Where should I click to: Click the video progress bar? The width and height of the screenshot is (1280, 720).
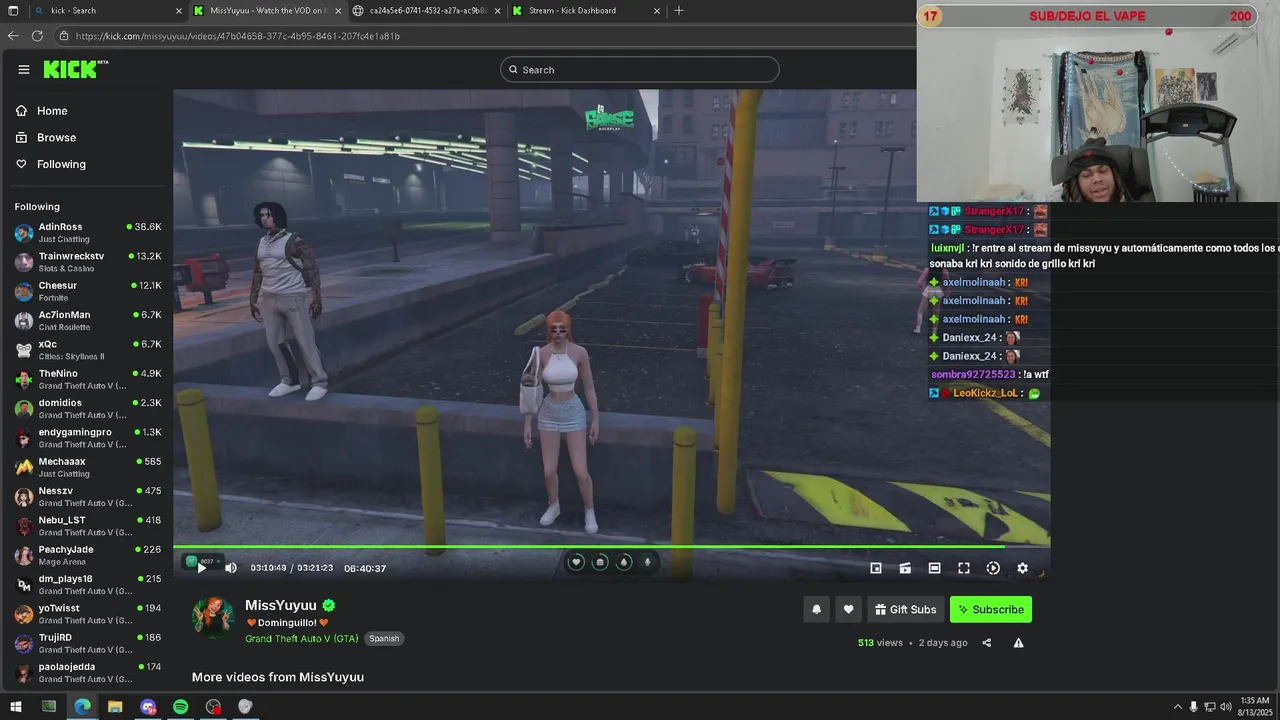[x=611, y=546]
